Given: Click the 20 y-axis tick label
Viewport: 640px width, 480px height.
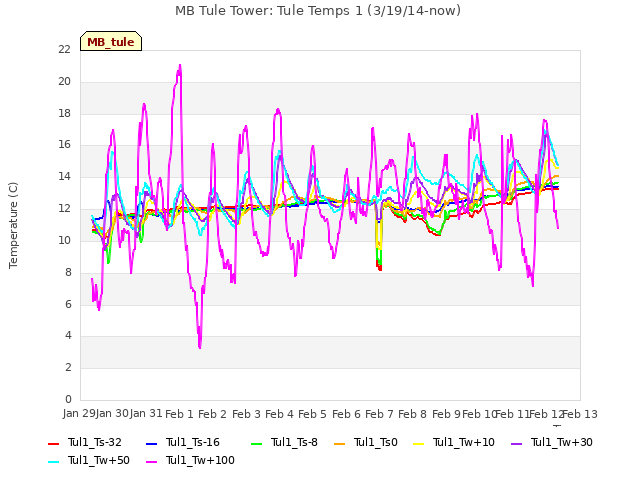Looking at the screenshot, I should (64, 81).
